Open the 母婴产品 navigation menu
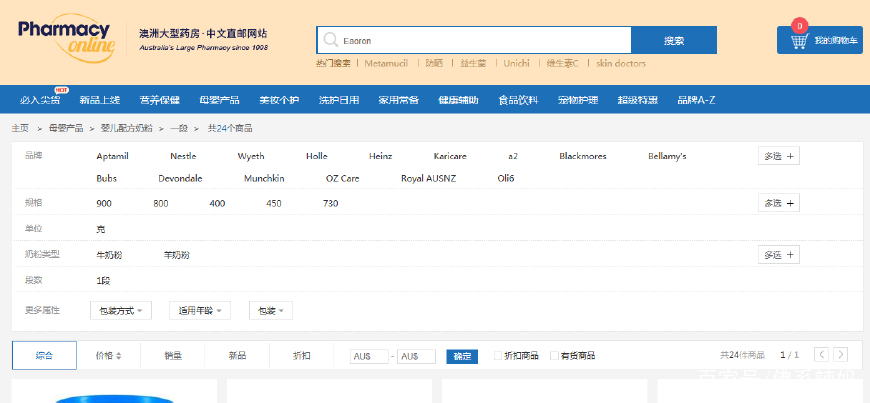The width and height of the screenshot is (870, 403). [x=219, y=100]
